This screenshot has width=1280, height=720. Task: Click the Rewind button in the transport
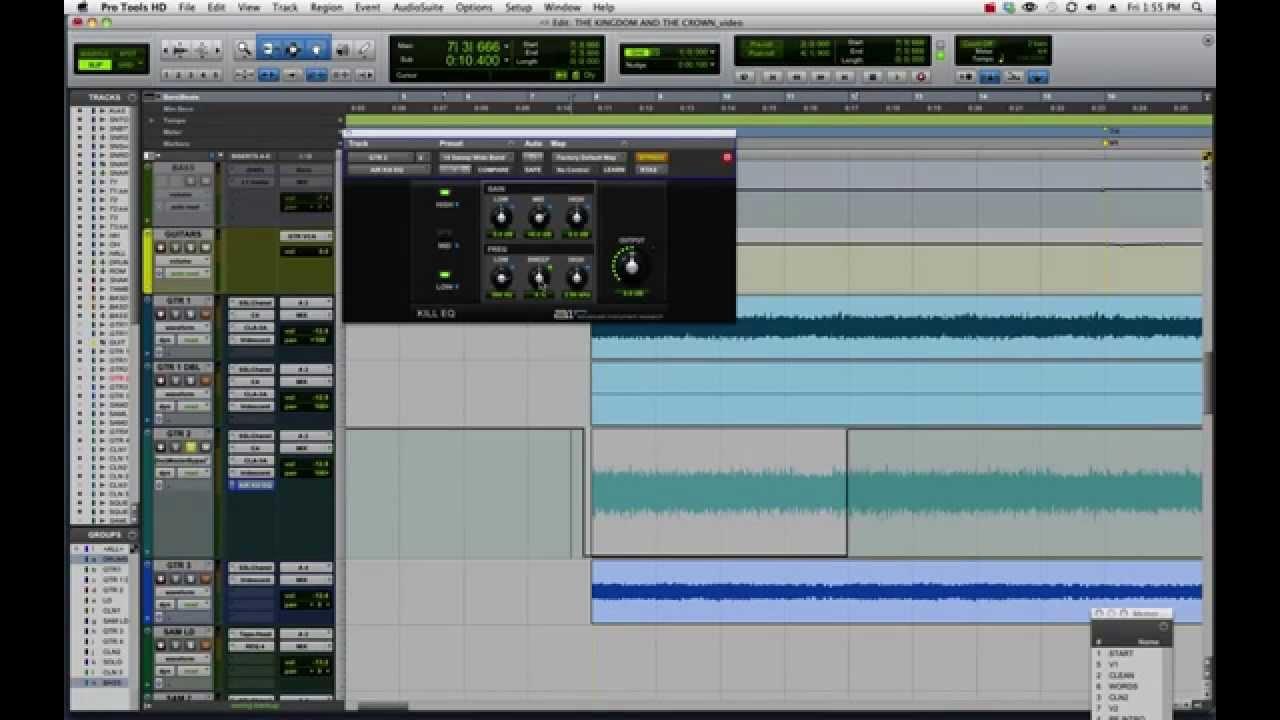[x=796, y=76]
